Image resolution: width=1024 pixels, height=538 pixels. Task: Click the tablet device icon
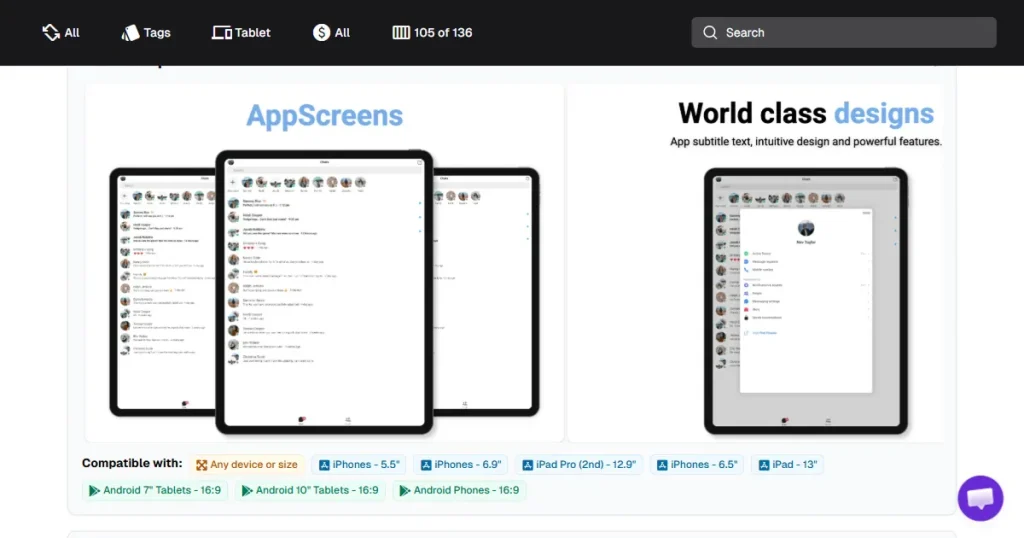[x=222, y=33]
